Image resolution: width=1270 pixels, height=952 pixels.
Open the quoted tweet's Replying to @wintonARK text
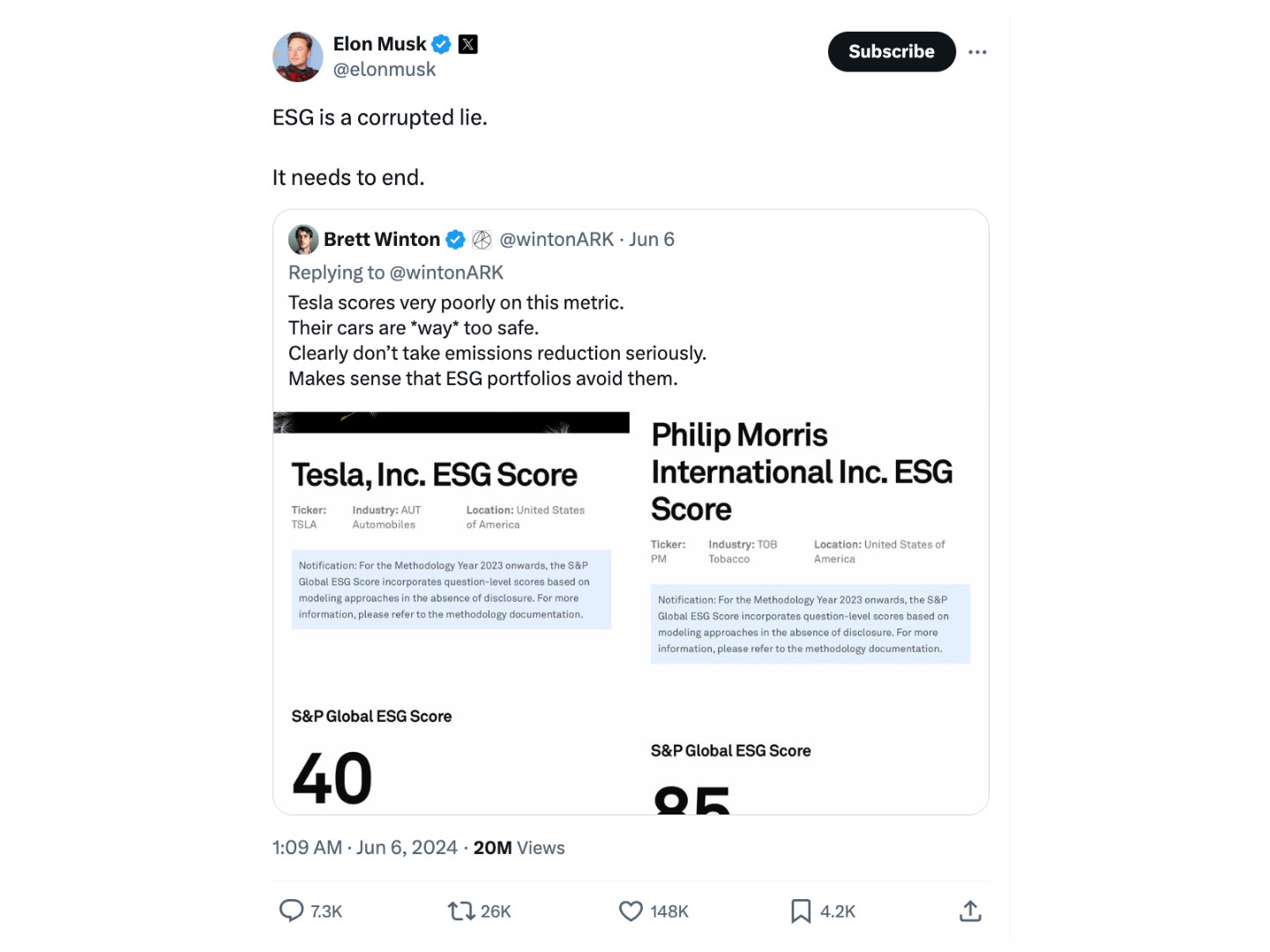396,273
